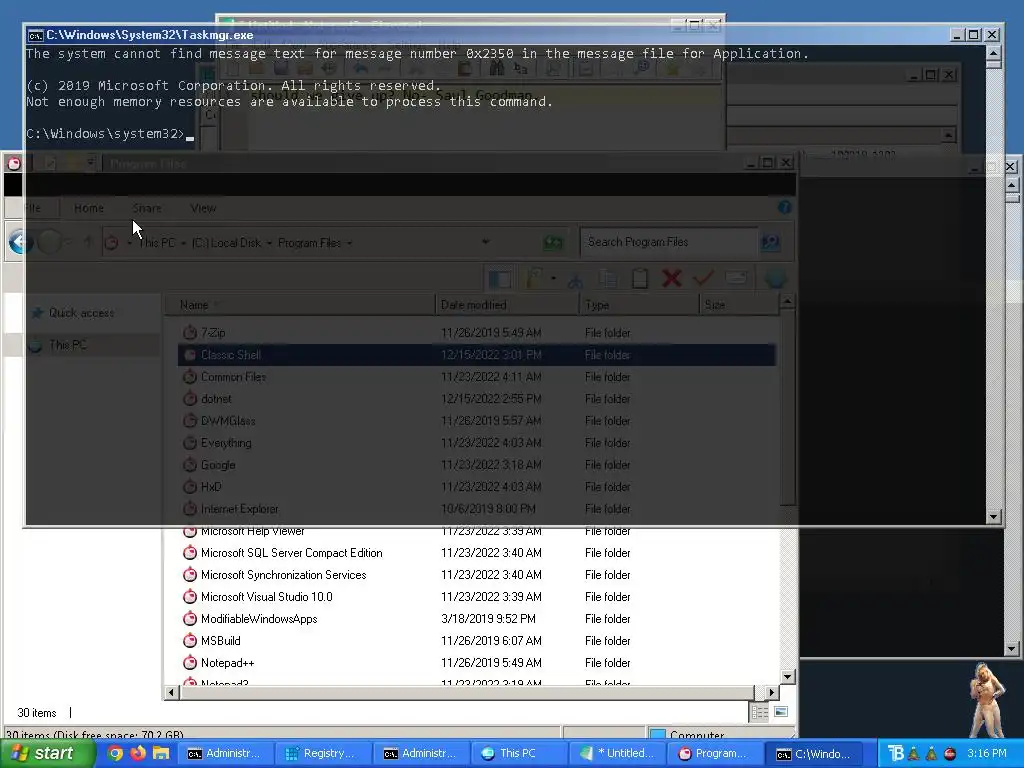Open View tab in Program Files window

point(203,208)
